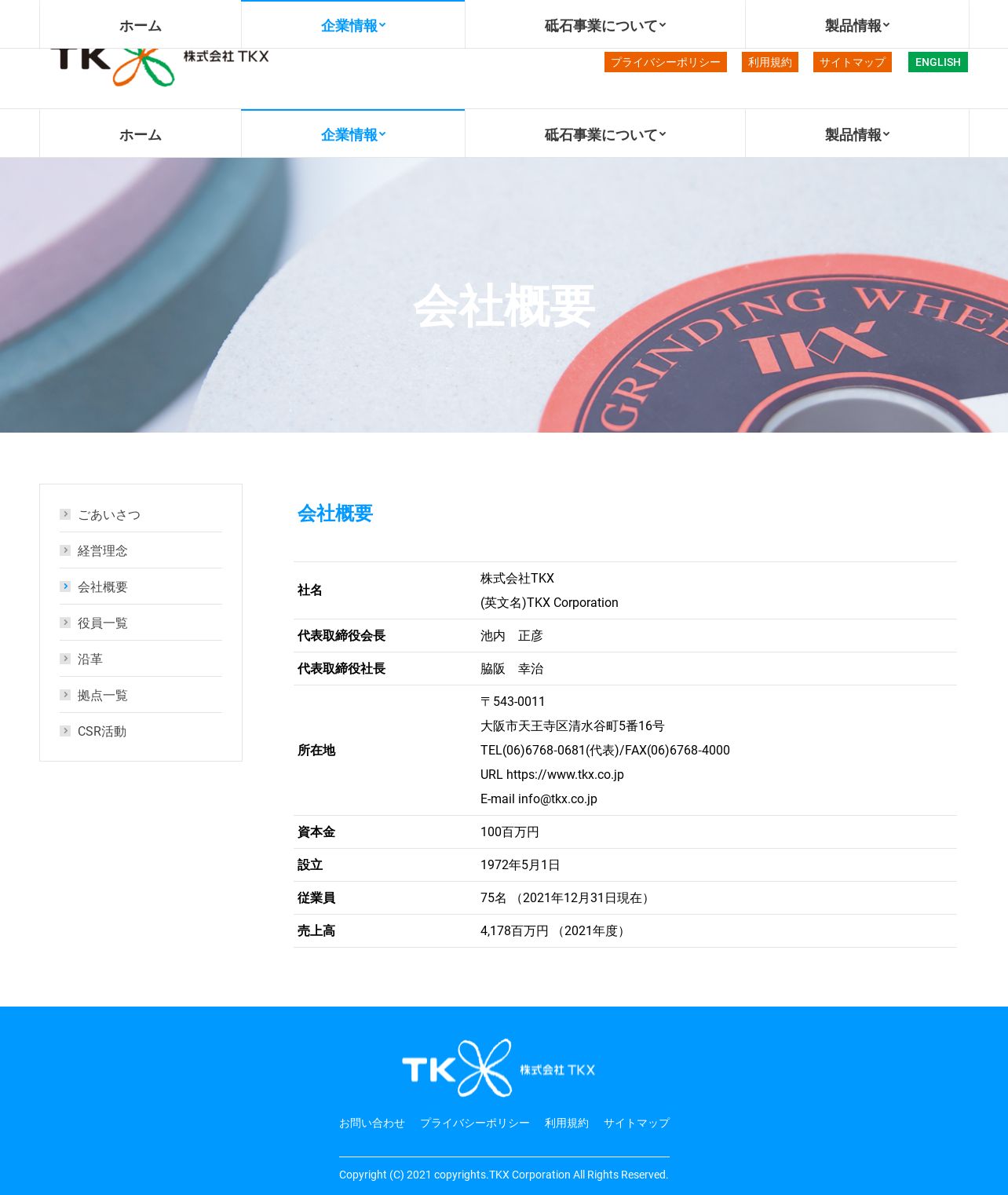Screen dimensions: 1008x1195
Task: Click the arrow icon beside 経営理念
Action: coord(65,550)
